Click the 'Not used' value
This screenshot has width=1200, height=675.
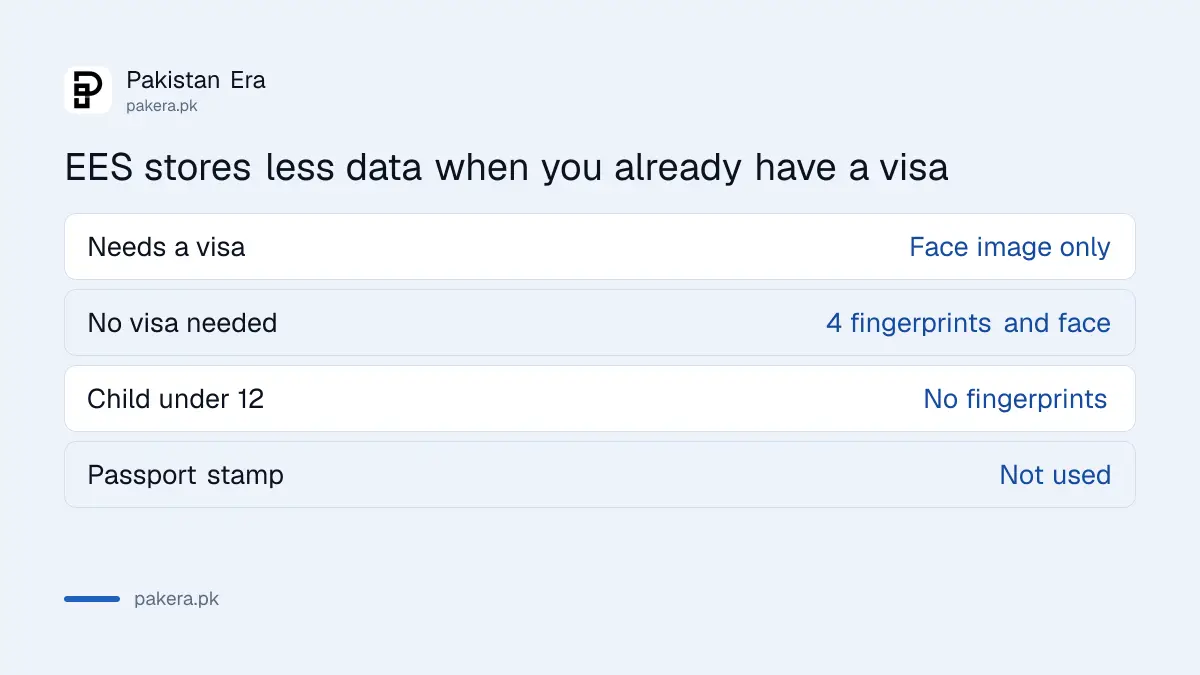pyautogui.click(x=1055, y=475)
